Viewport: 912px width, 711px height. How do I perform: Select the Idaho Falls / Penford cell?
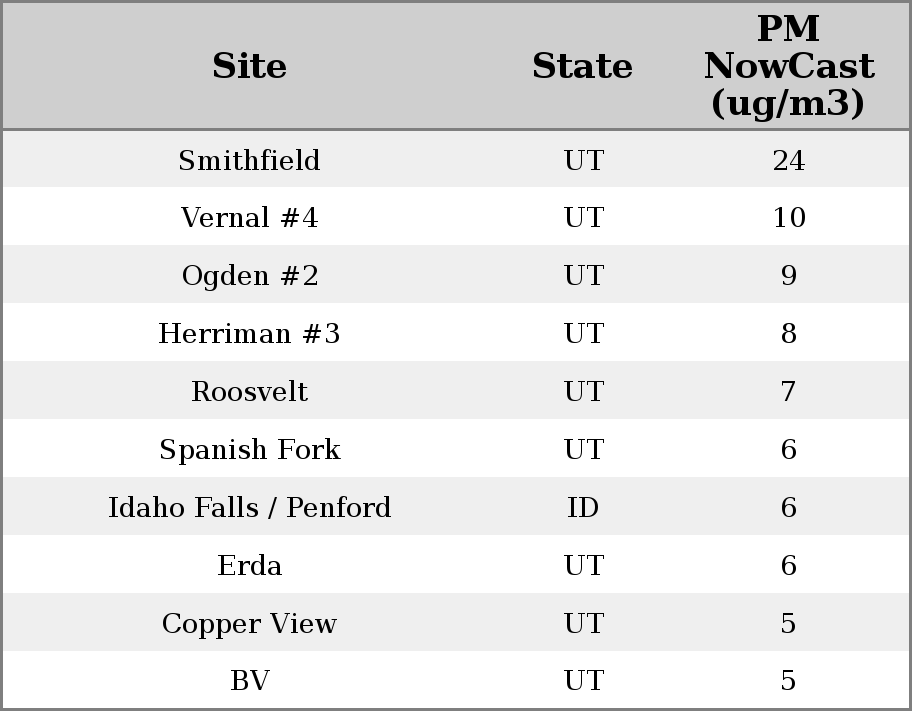pos(249,508)
